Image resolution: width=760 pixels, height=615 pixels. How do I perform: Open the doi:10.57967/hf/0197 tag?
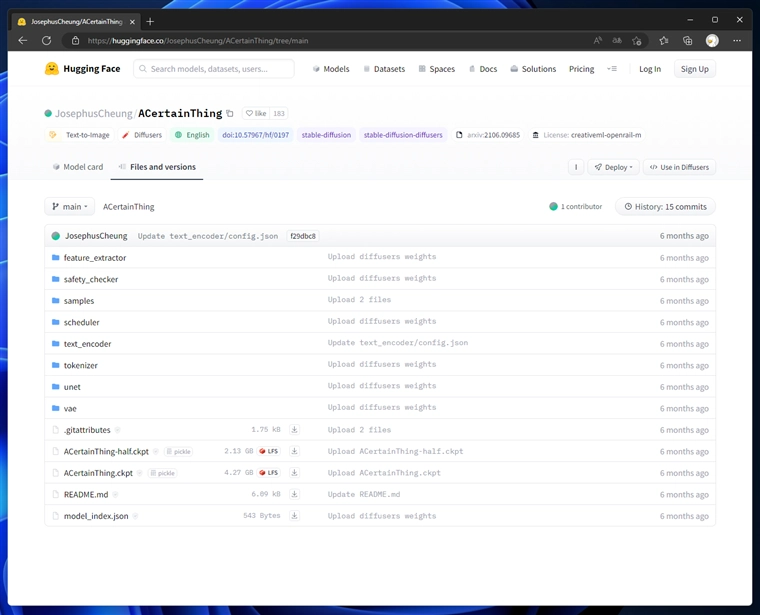(255, 135)
